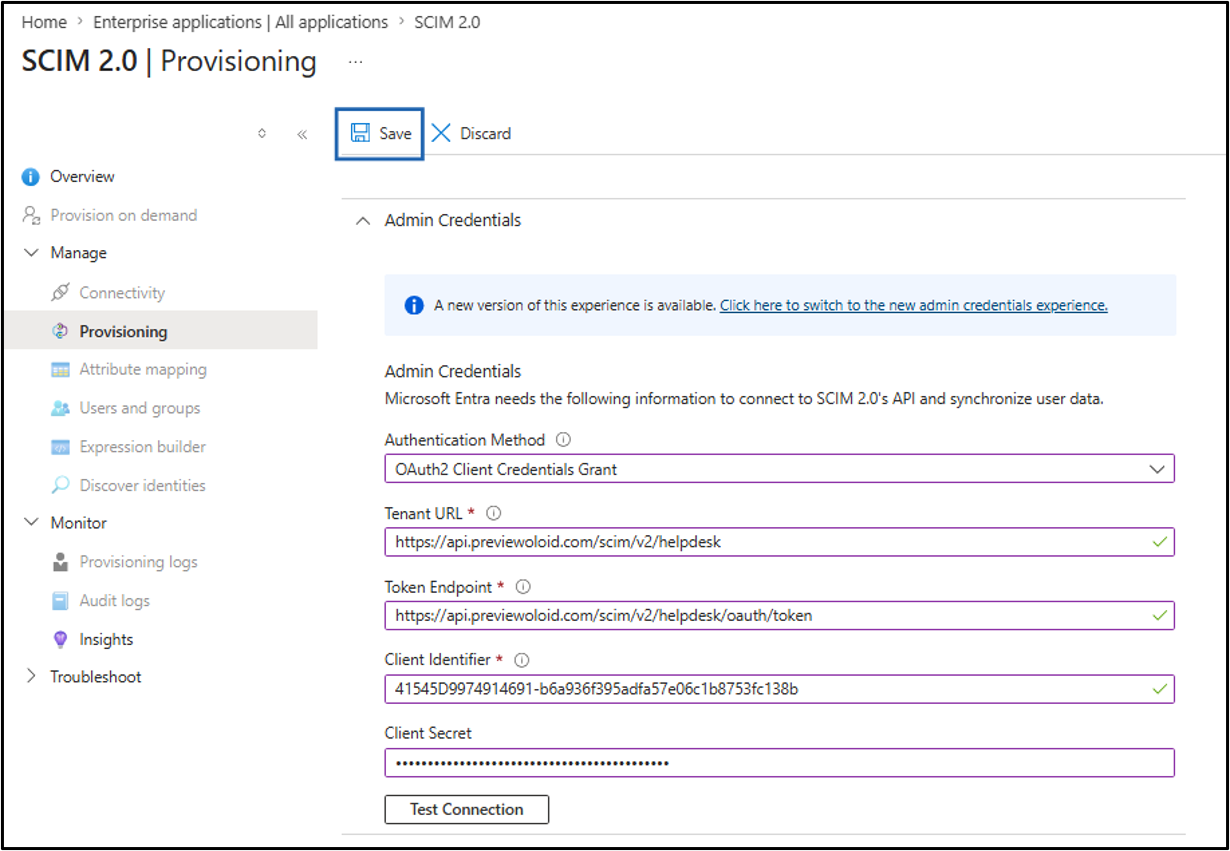Open Audit logs
The width and height of the screenshot is (1230, 851).
[115, 601]
